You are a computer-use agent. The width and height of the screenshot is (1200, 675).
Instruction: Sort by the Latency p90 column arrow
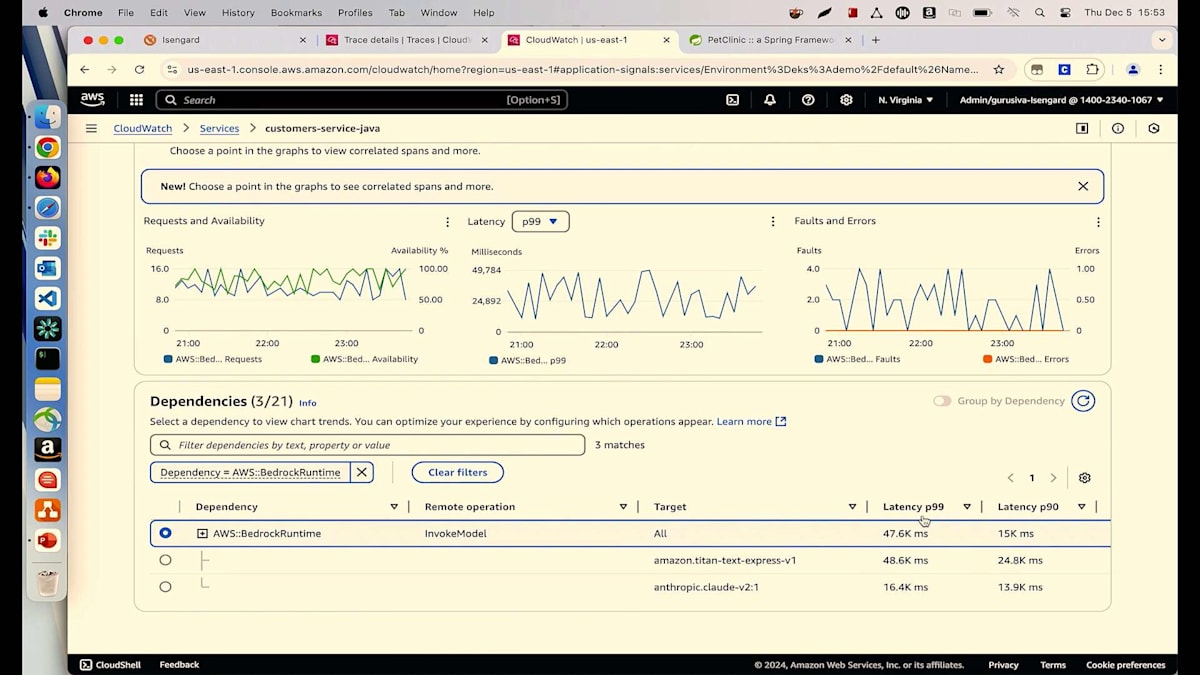(1081, 507)
